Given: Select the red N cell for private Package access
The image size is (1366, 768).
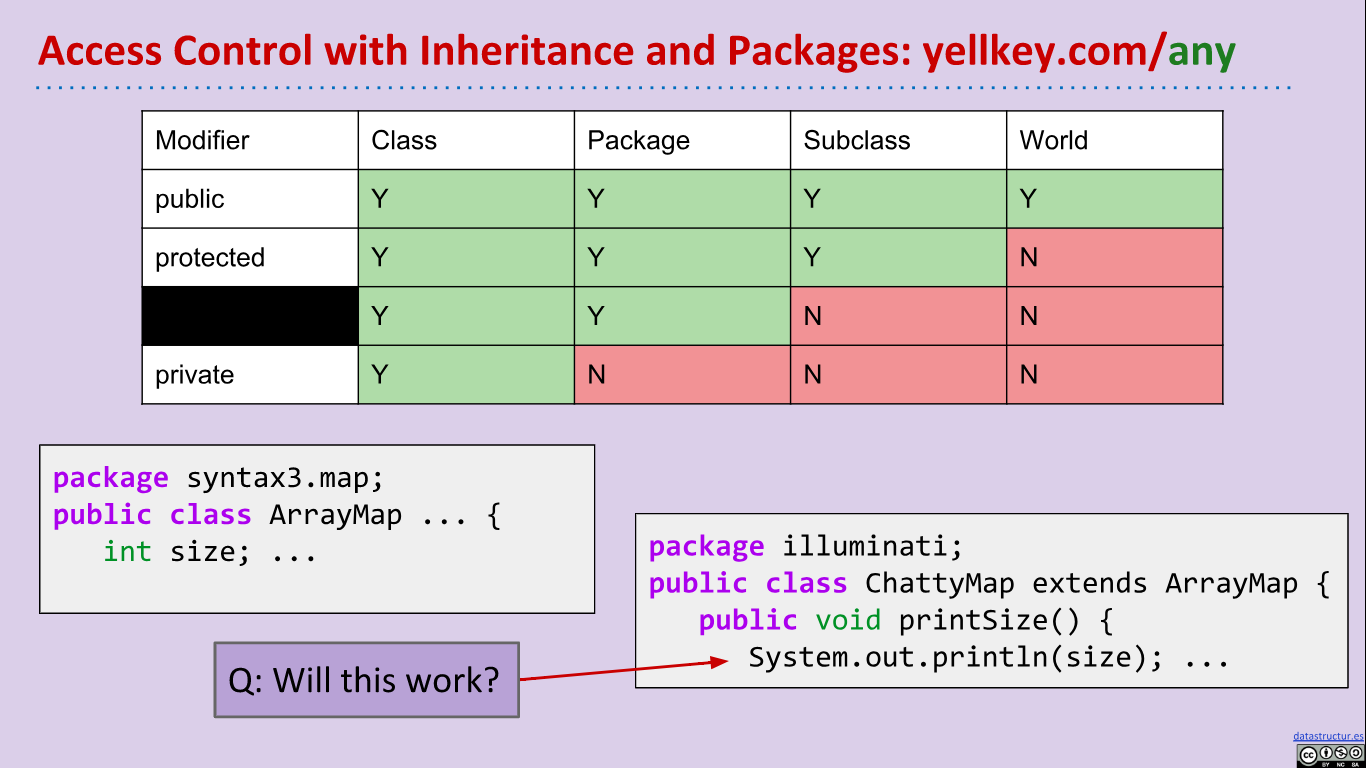Looking at the screenshot, I should coord(682,375).
